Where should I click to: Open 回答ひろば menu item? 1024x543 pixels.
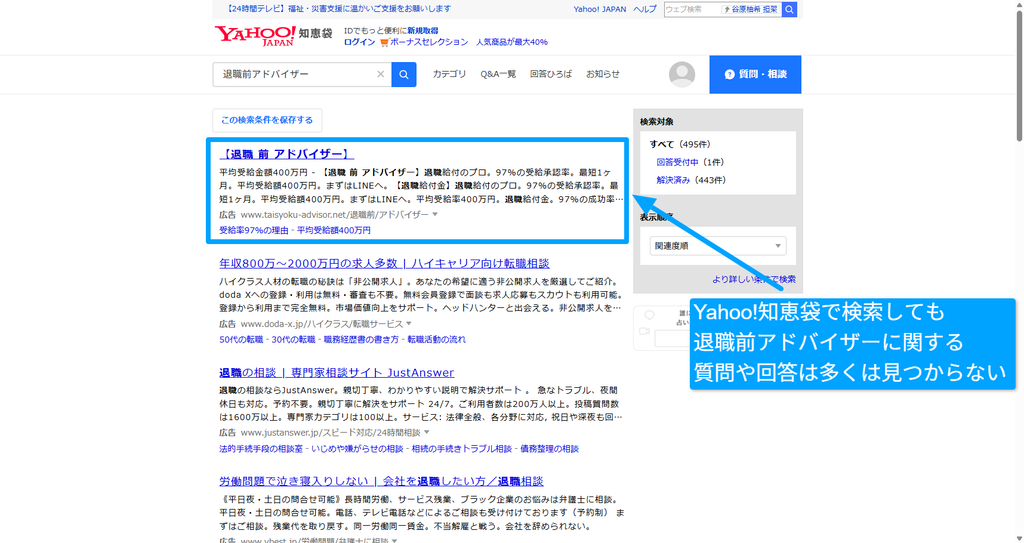point(551,74)
